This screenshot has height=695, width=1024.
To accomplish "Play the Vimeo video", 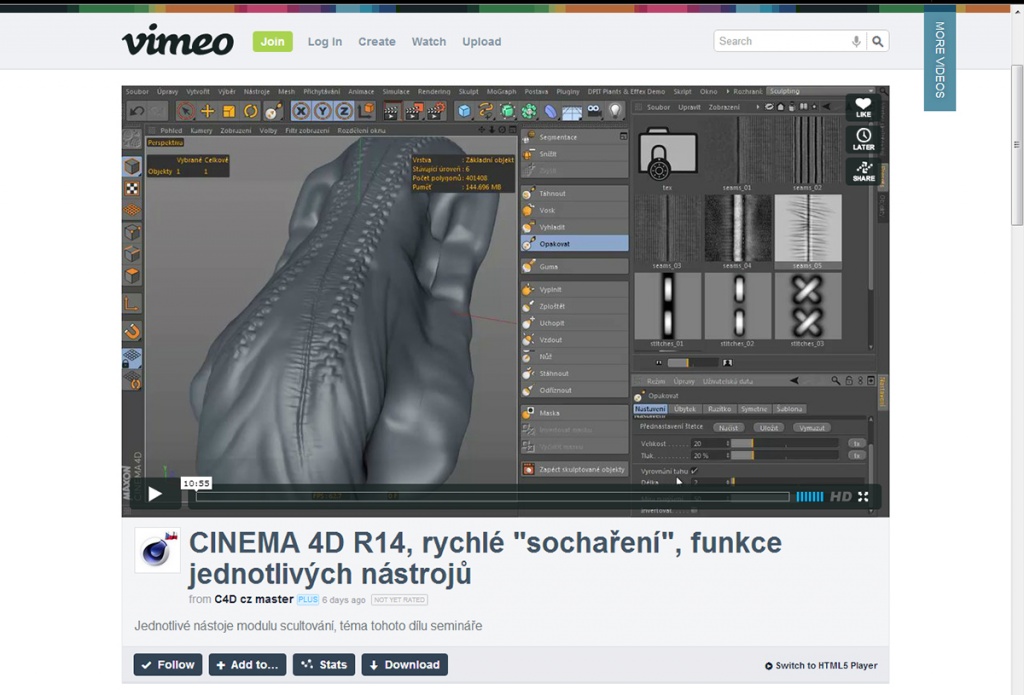I will point(155,494).
